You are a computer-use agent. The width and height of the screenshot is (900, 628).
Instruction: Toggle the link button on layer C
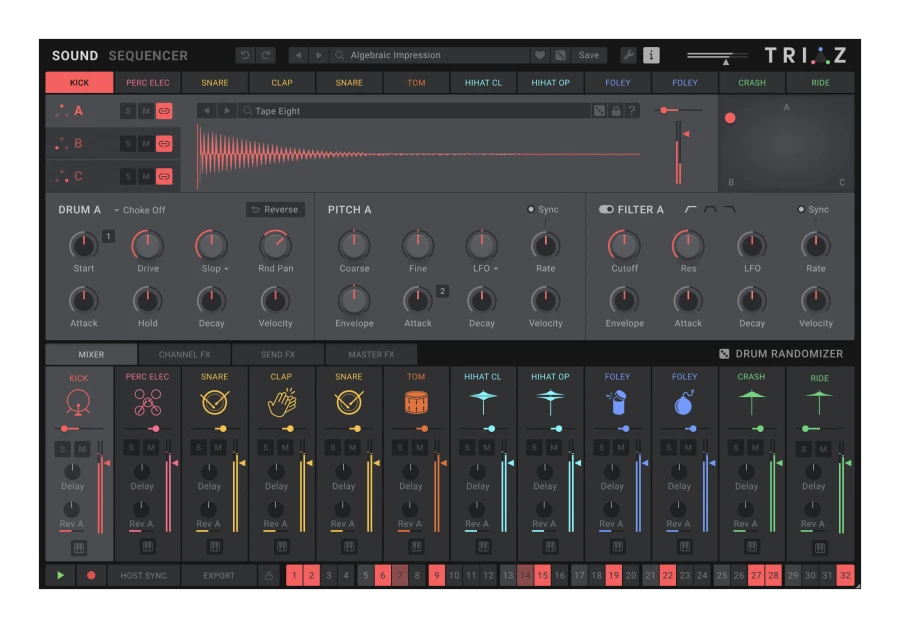click(164, 176)
